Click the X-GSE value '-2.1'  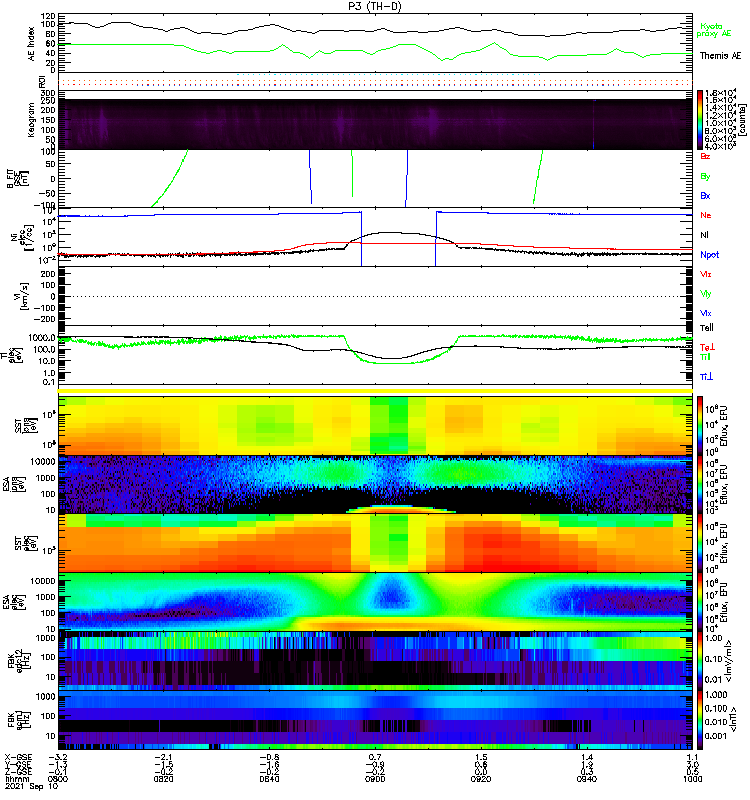(x=165, y=758)
